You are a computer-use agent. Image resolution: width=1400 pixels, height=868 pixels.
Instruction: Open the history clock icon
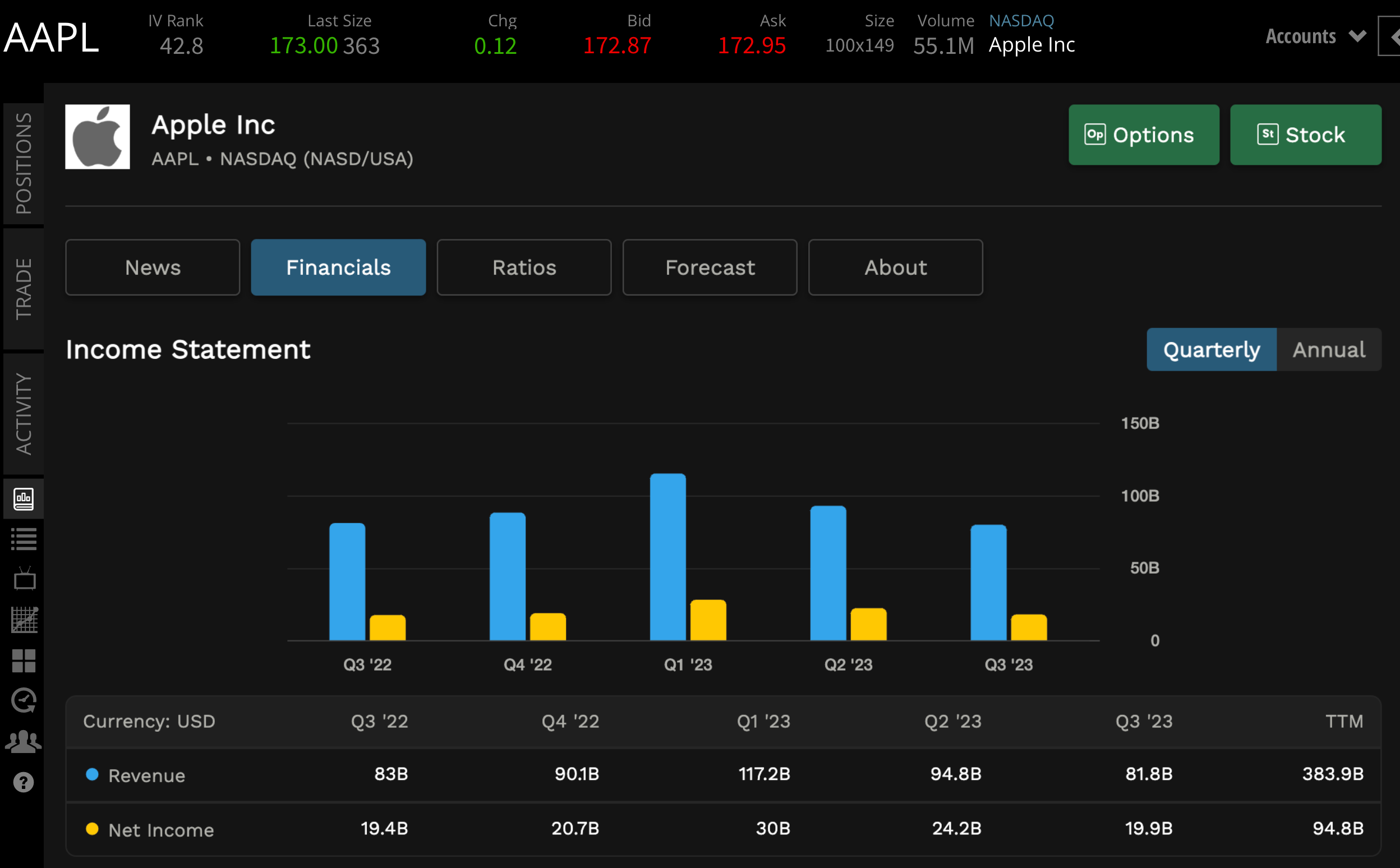pos(23,700)
